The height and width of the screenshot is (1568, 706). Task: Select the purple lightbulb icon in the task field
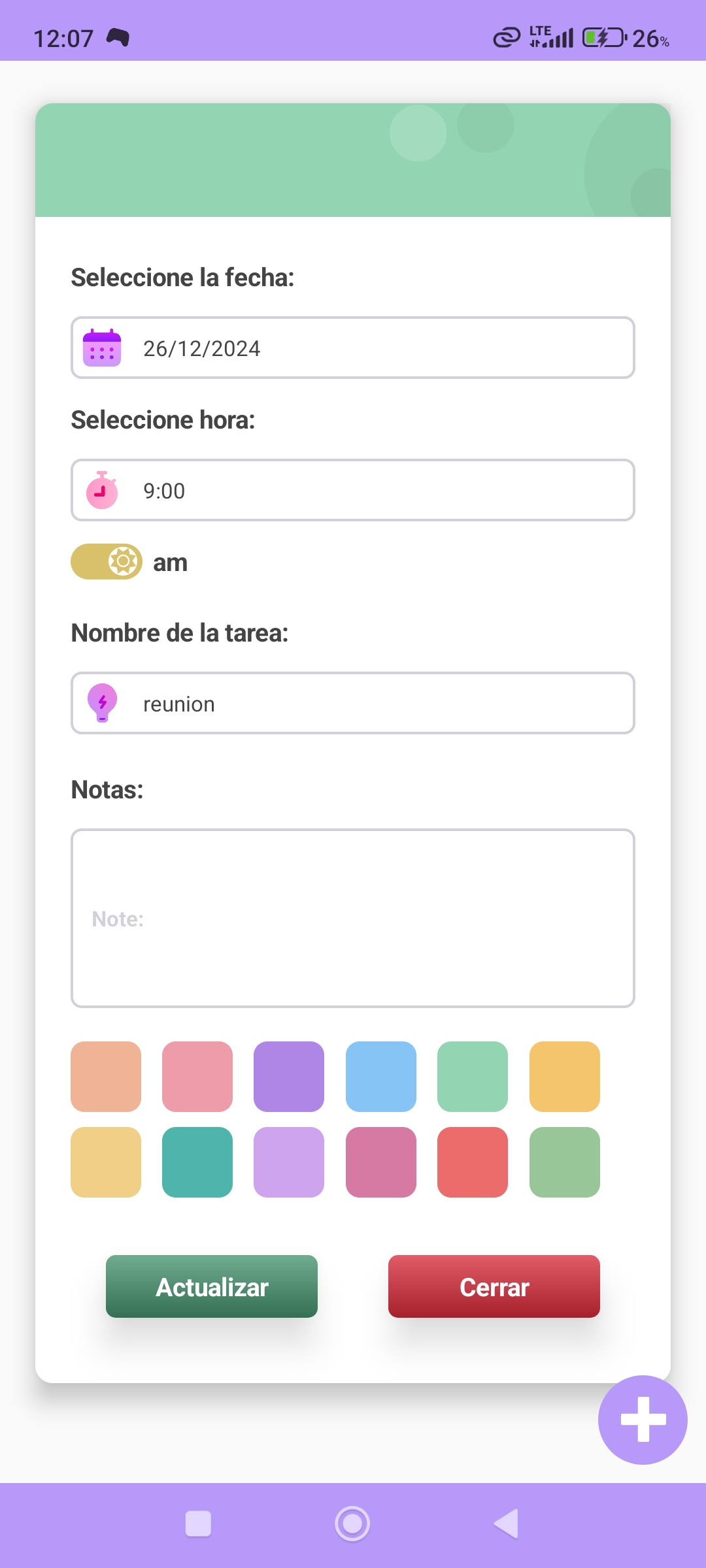pyautogui.click(x=102, y=703)
